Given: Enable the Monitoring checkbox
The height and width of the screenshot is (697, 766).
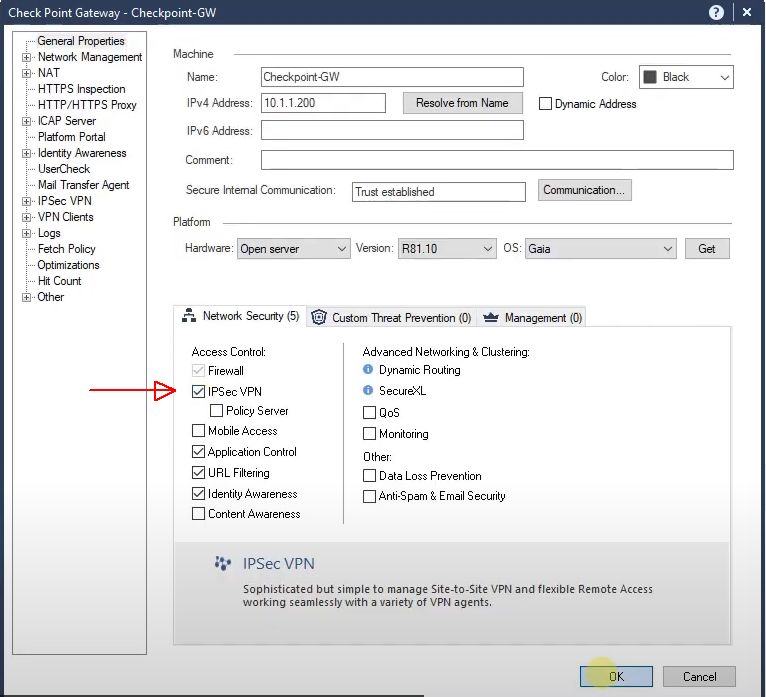Looking at the screenshot, I should pos(369,434).
